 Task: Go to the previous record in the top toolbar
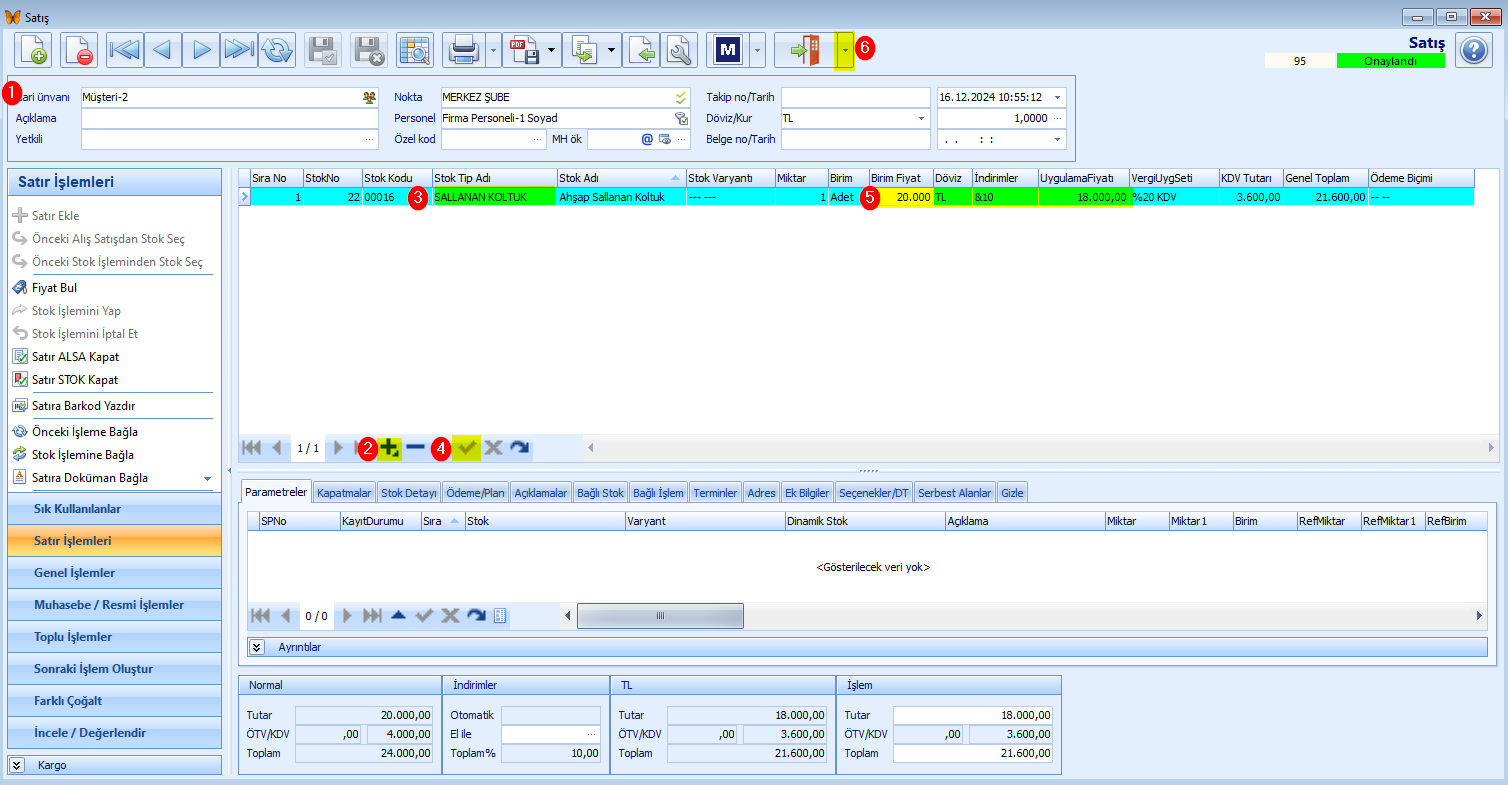coord(163,50)
